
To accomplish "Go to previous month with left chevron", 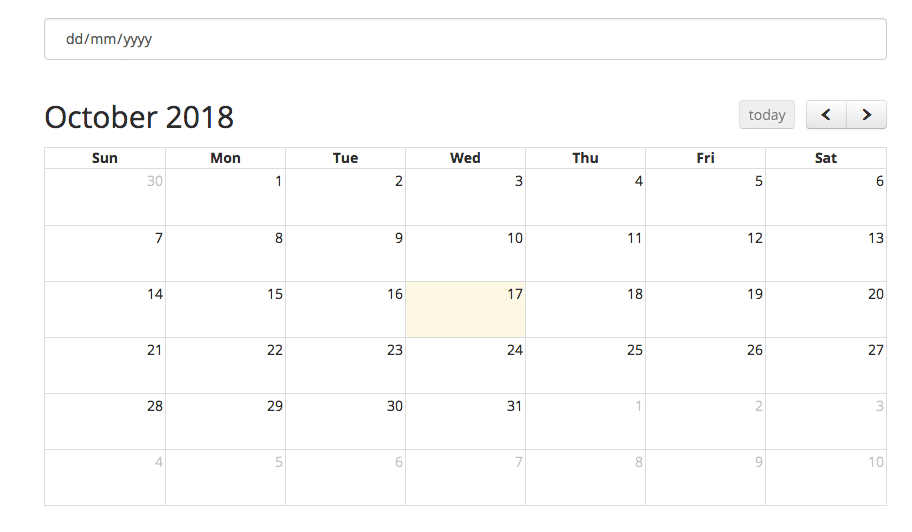I will [x=826, y=115].
